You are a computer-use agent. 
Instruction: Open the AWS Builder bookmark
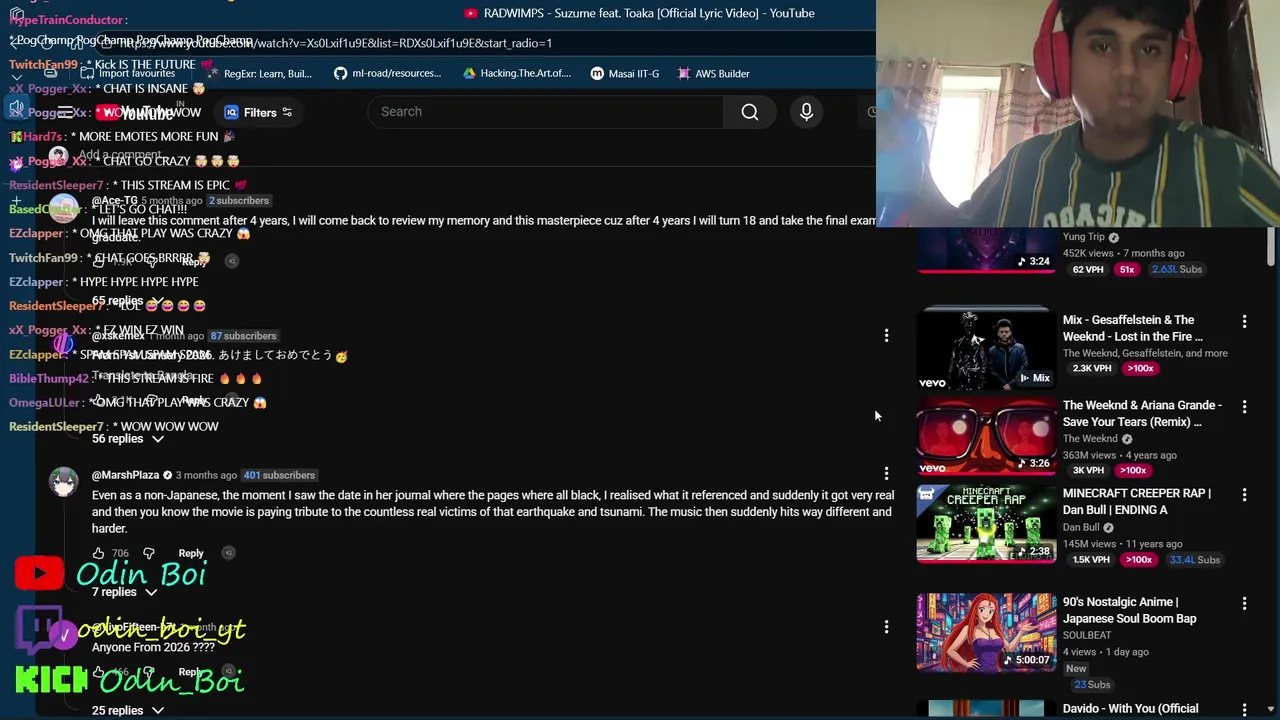pyautogui.click(x=713, y=73)
